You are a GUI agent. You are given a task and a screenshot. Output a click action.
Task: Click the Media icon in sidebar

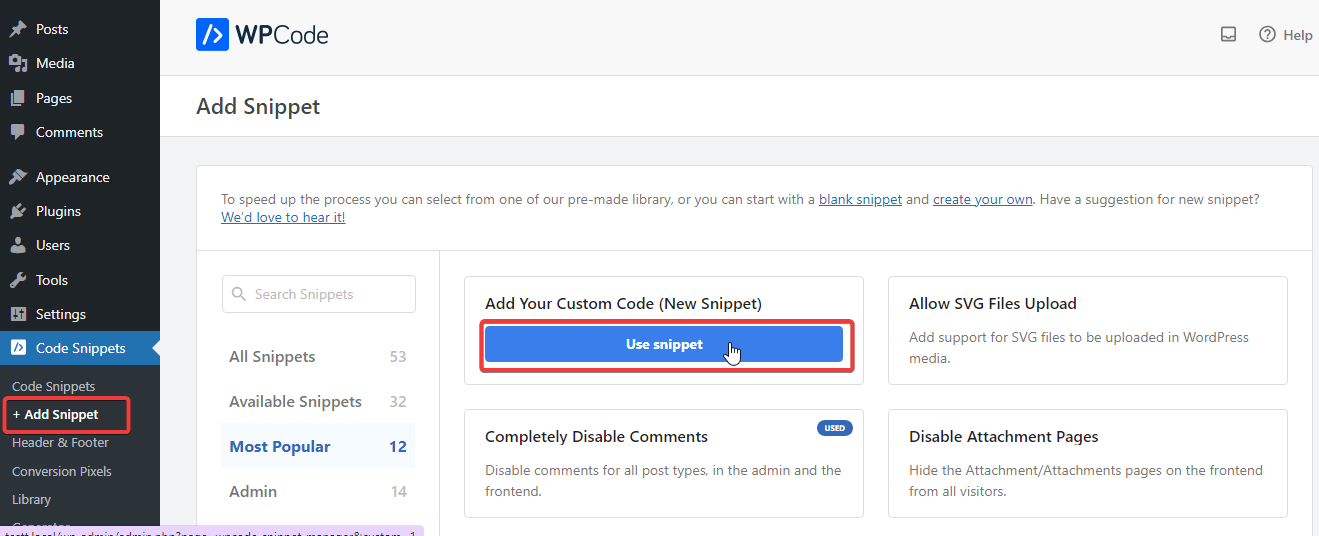18,63
